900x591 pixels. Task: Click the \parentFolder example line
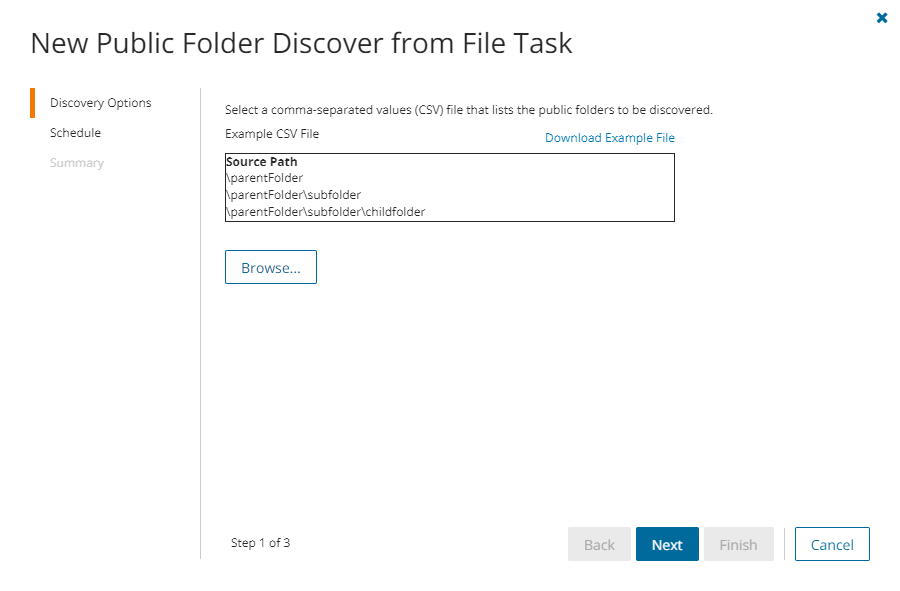(265, 178)
